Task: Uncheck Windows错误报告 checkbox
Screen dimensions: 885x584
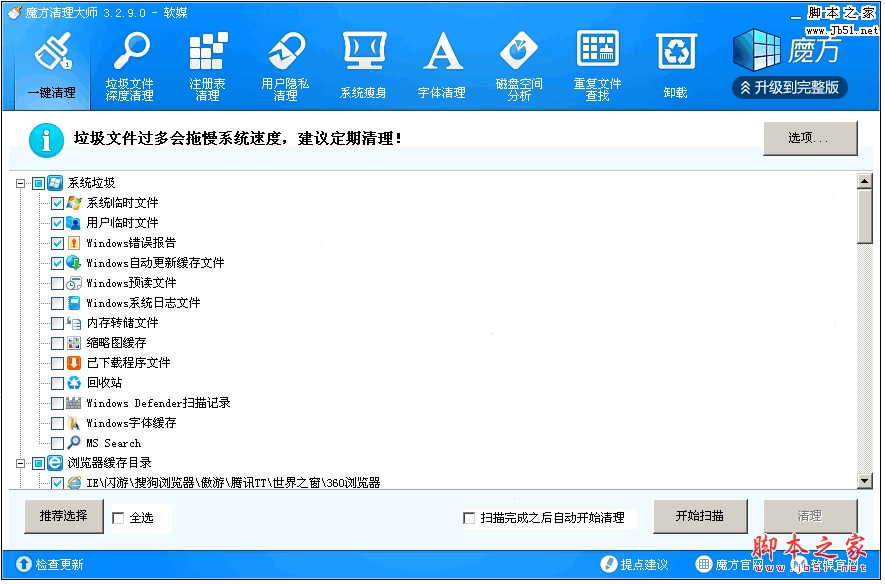Action: pyautogui.click(x=57, y=243)
